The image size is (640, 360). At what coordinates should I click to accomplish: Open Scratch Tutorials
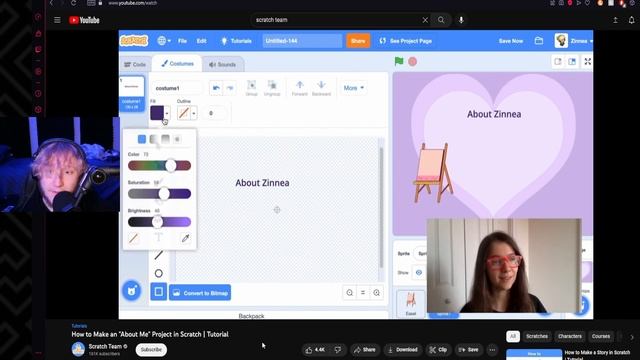236,41
